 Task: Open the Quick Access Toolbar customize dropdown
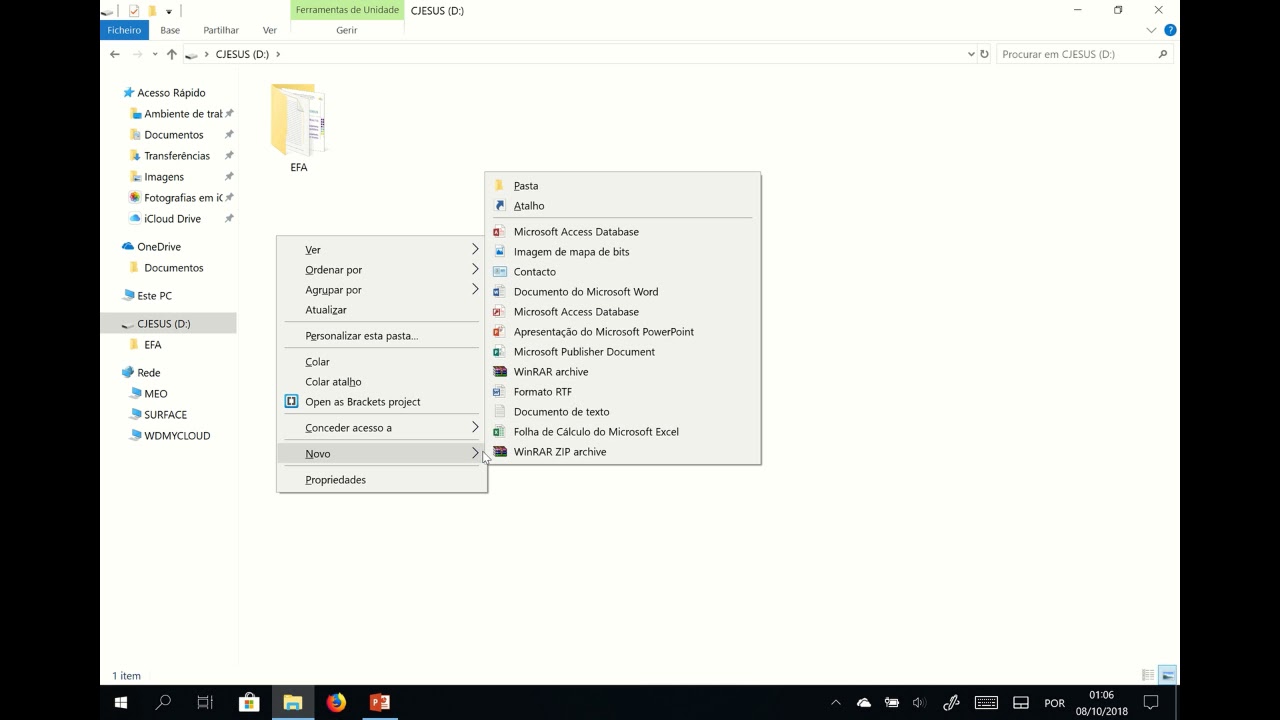pos(169,12)
